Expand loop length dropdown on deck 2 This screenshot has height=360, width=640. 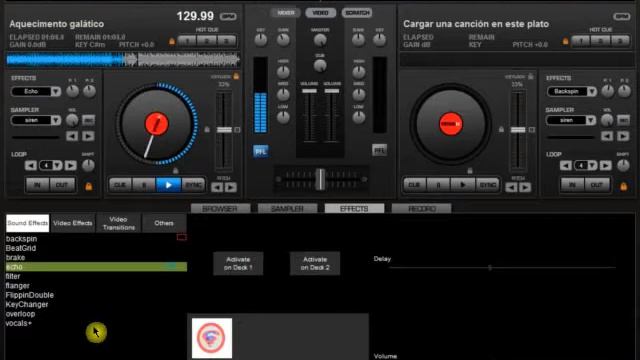pyautogui.click(x=592, y=165)
